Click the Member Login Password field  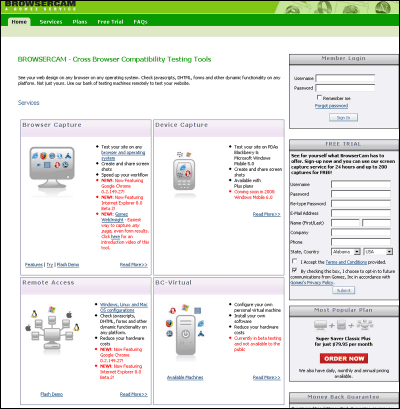pos(345,88)
